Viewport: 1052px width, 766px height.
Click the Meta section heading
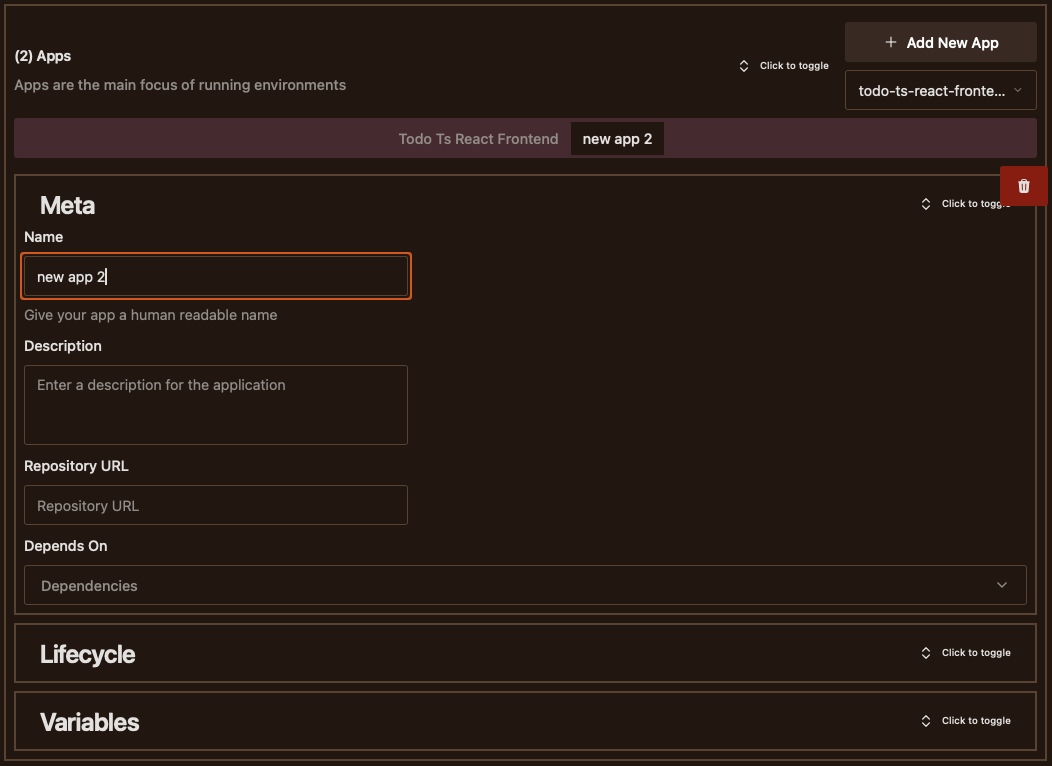pos(67,205)
